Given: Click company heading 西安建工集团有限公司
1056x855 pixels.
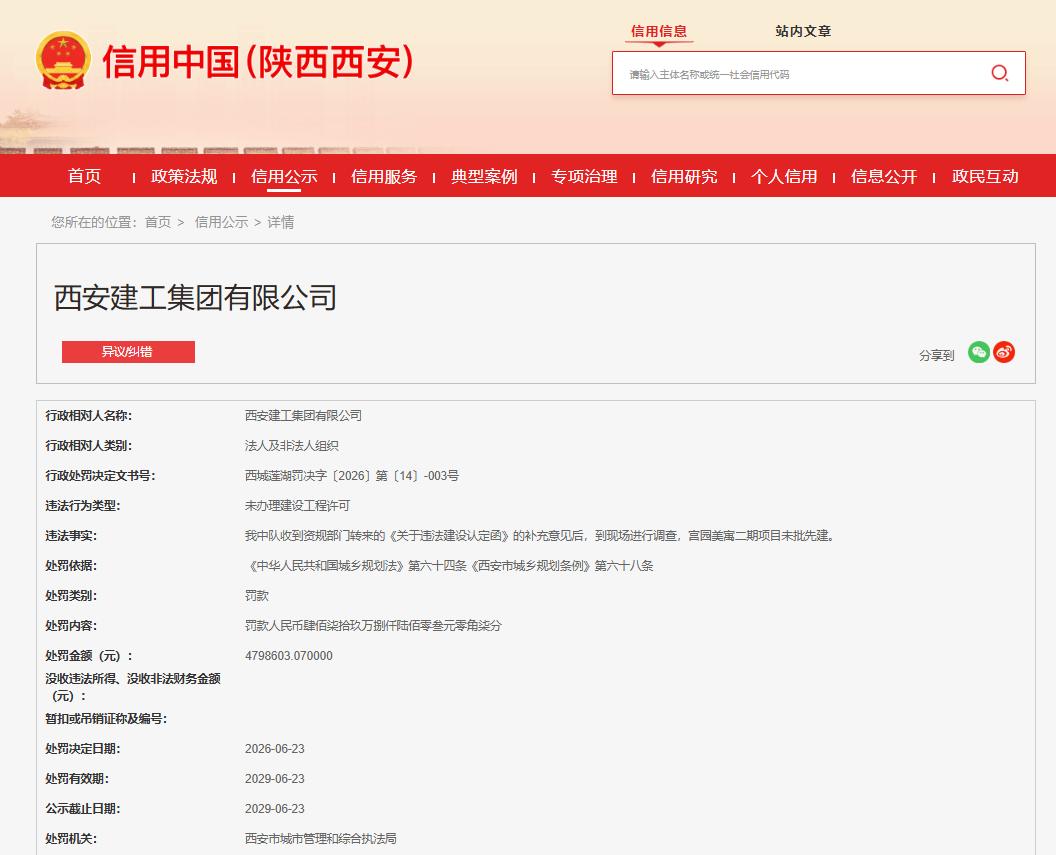Looking at the screenshot, I should pyautogui.click(x=195, y=298).
